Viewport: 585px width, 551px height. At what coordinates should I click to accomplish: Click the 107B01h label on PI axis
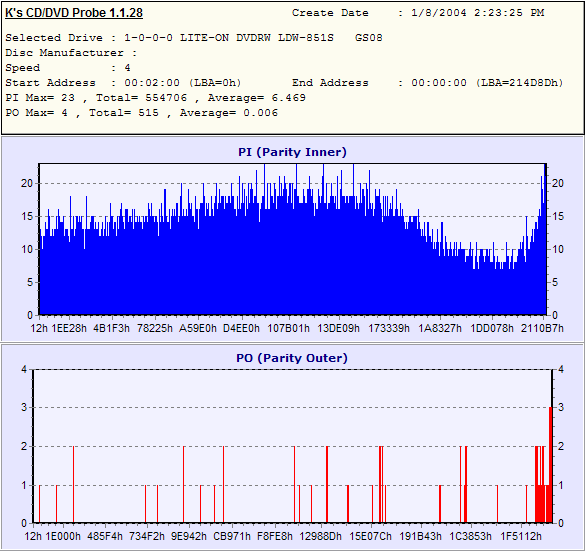coord(288,328)
